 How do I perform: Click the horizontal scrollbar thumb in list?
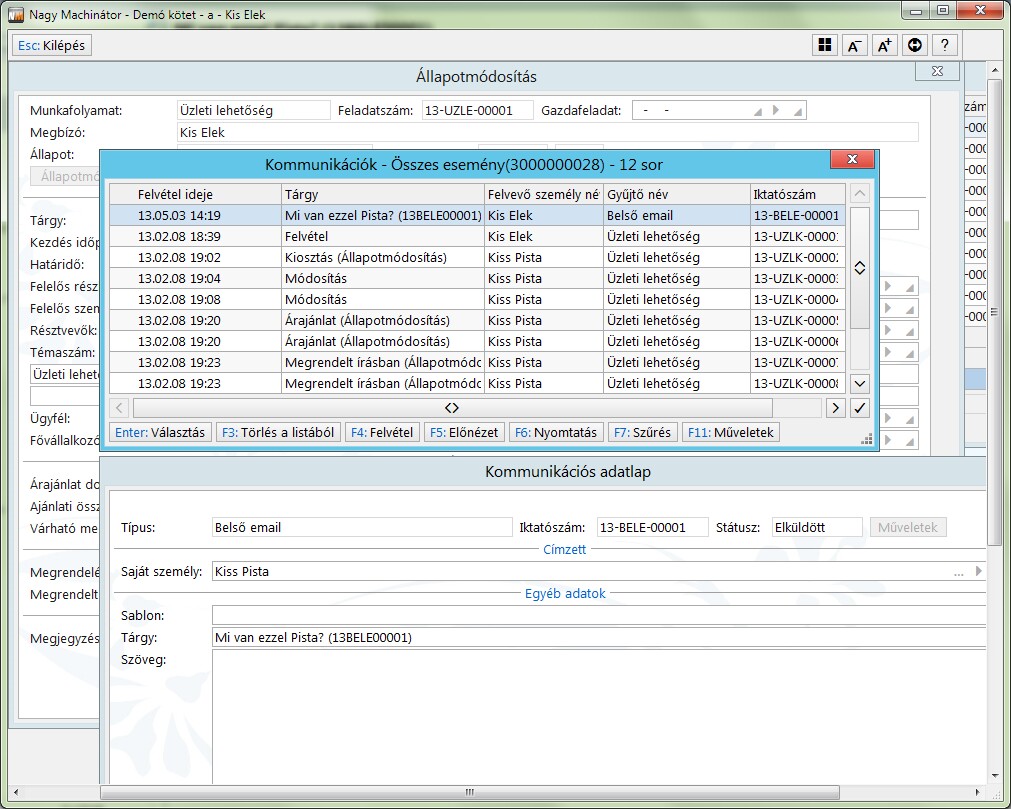[452, 408]
